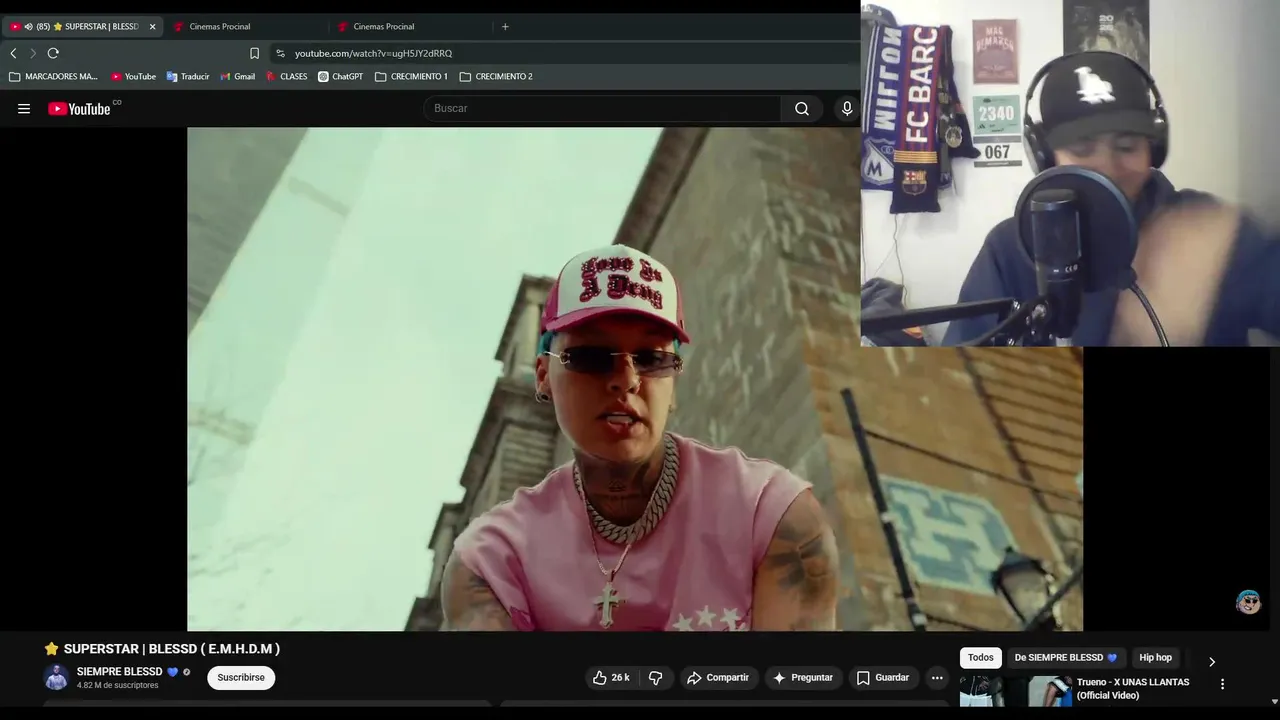
Task: Open options menu for Trueno video
Action: click(x=1222, y=684)
